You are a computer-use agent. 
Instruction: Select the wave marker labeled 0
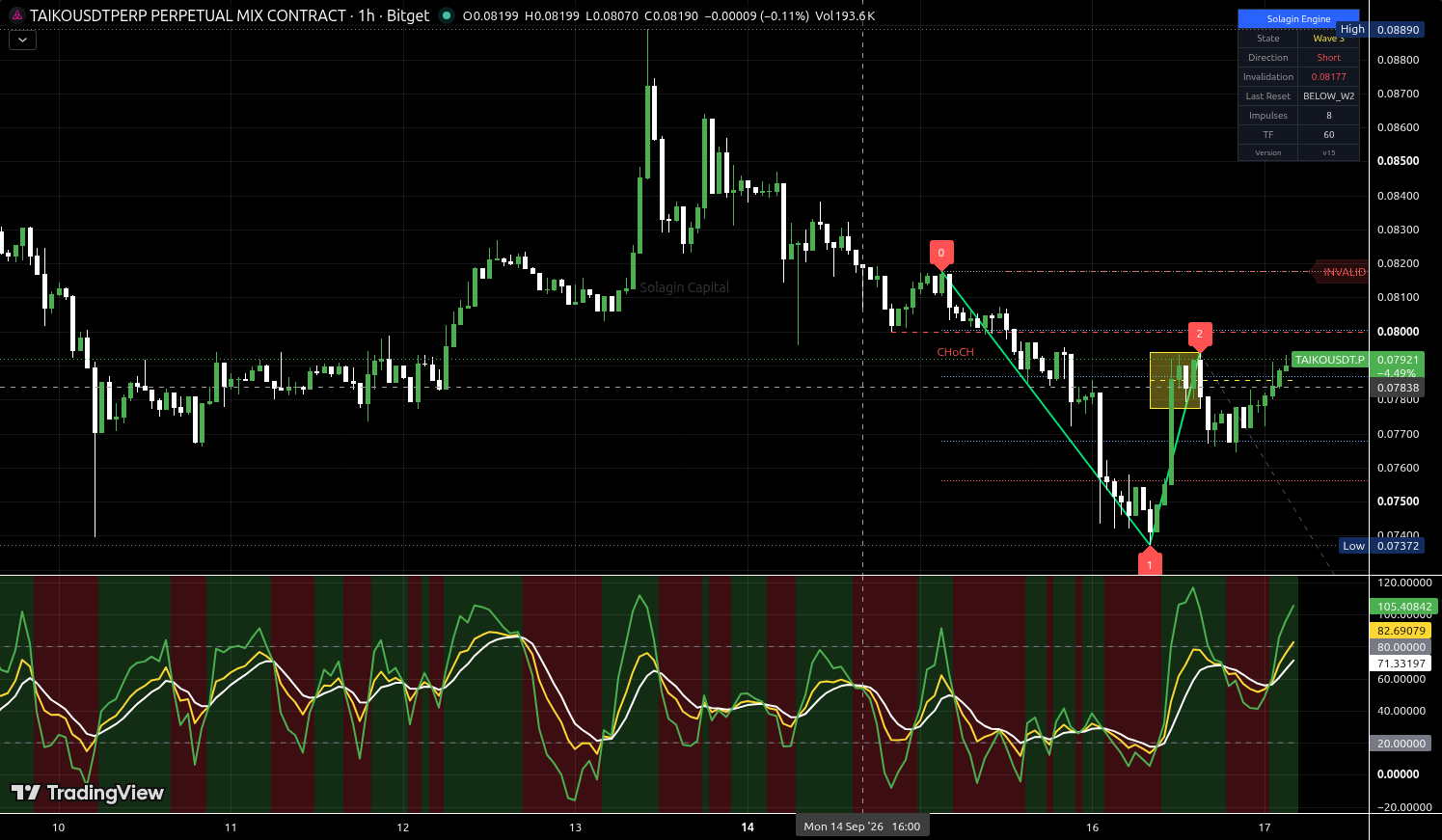[941, 254]
